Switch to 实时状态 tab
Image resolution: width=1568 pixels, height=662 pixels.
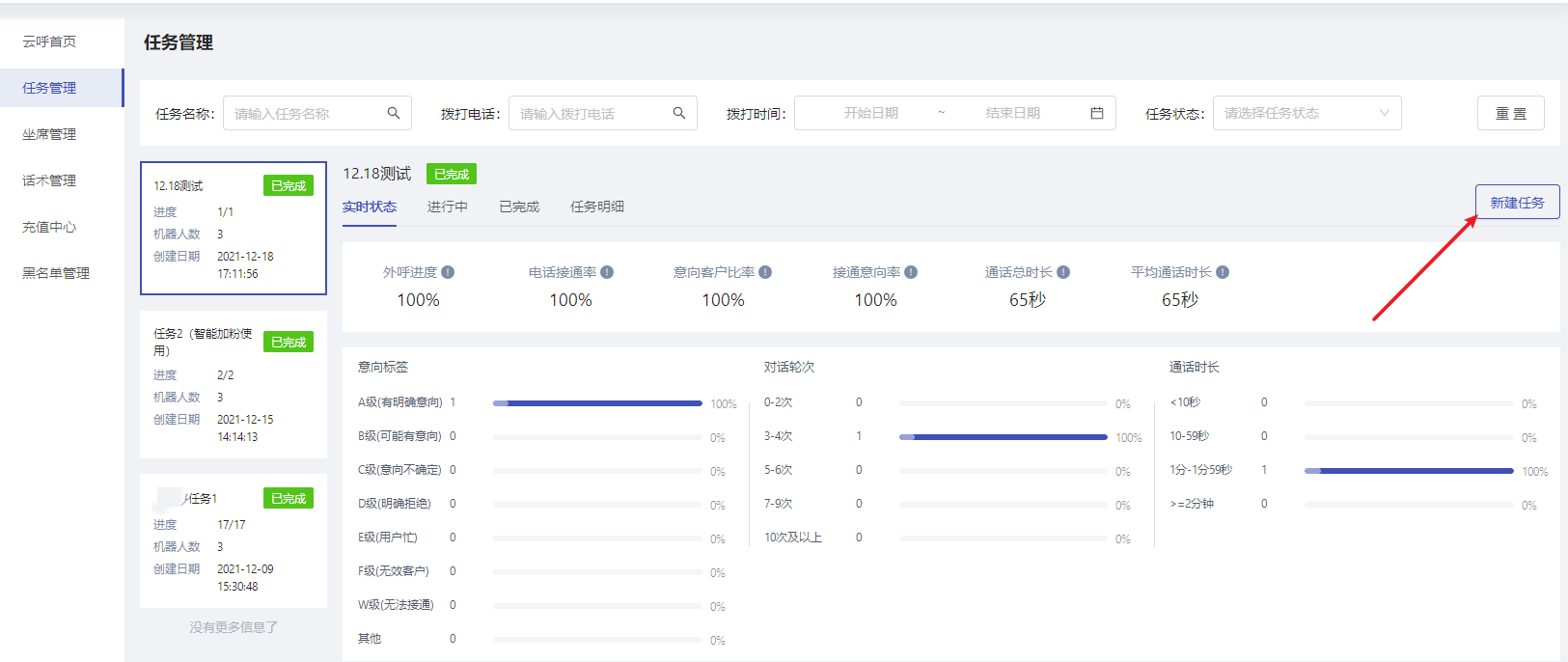tap(370, 207)
